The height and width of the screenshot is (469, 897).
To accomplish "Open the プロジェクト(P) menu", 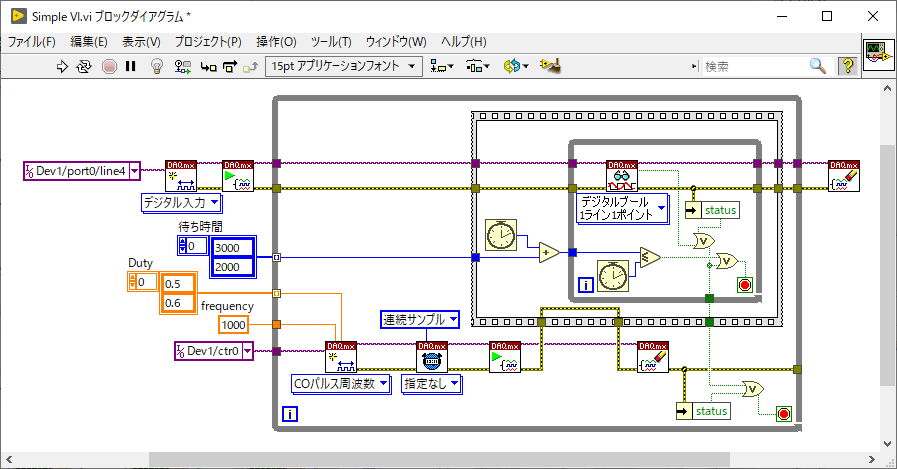I will click(208, 42).
